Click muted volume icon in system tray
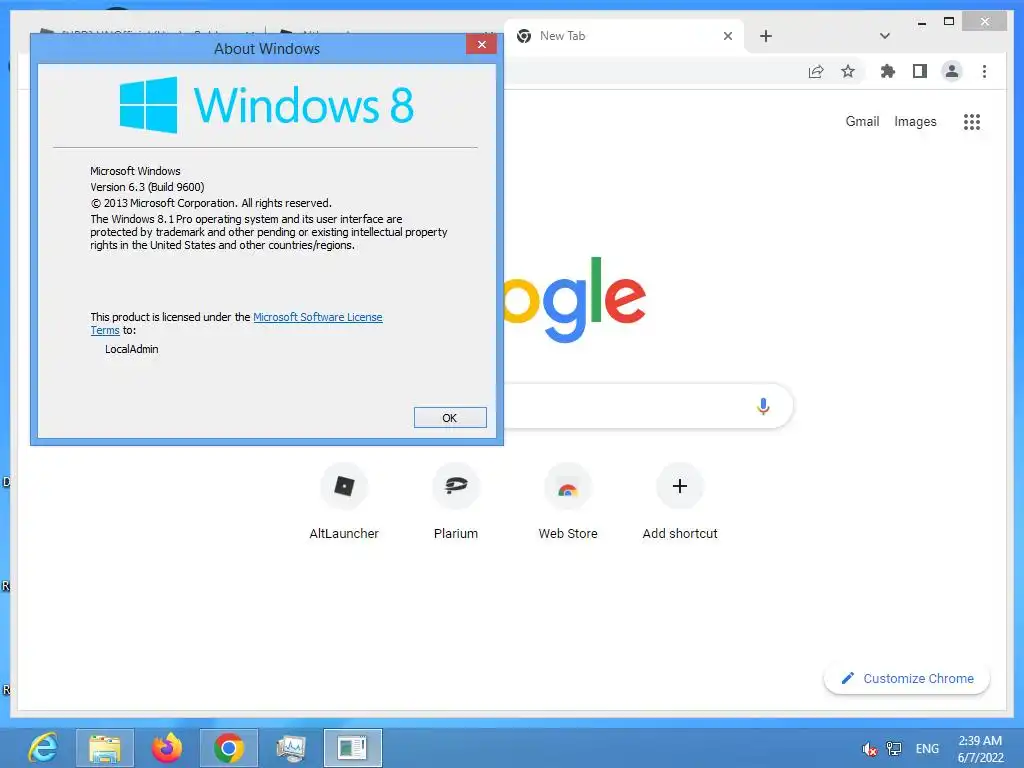 pos(869,749)
